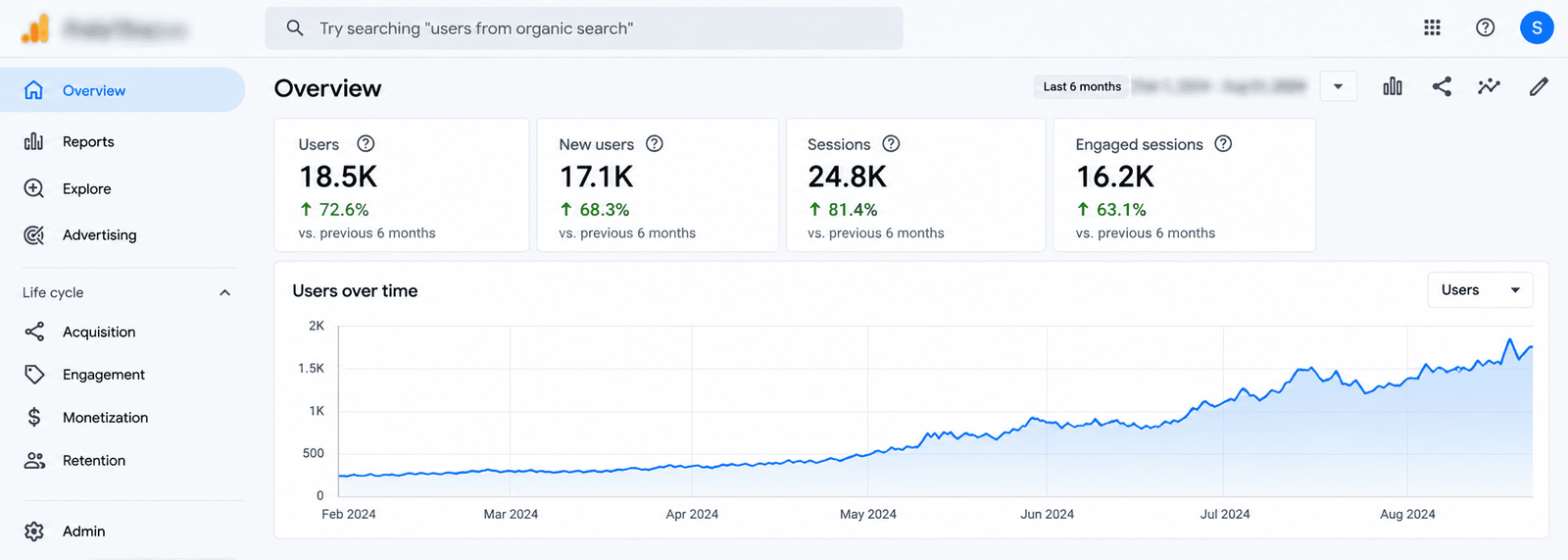Image resolution: width=1568 pixels, height=560 pixels.
Task: Open info icon next to Engaged sessions
Action: tap(1223, 143)
